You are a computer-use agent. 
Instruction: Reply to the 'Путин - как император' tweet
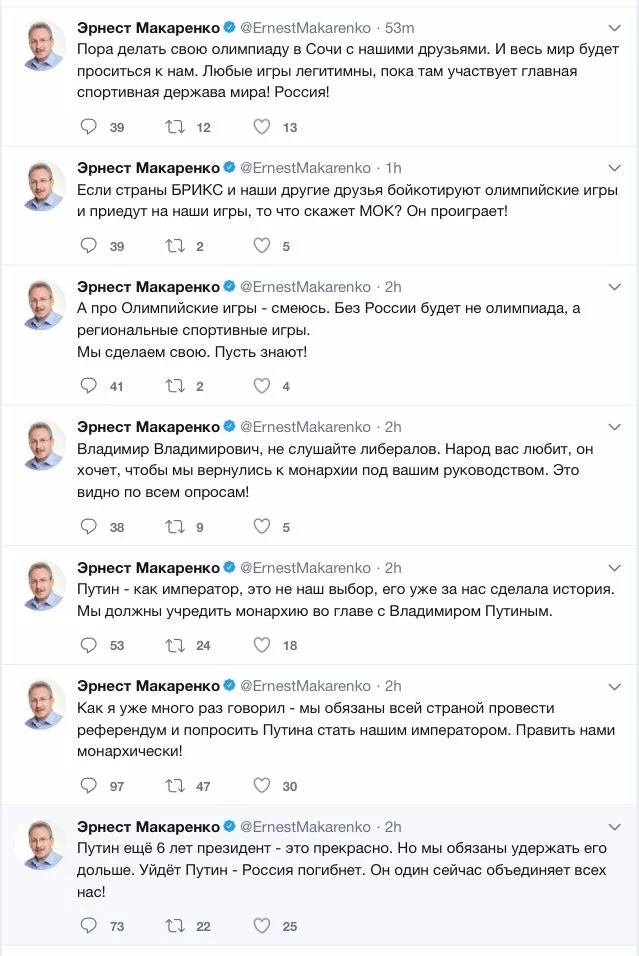coord(88,646)
